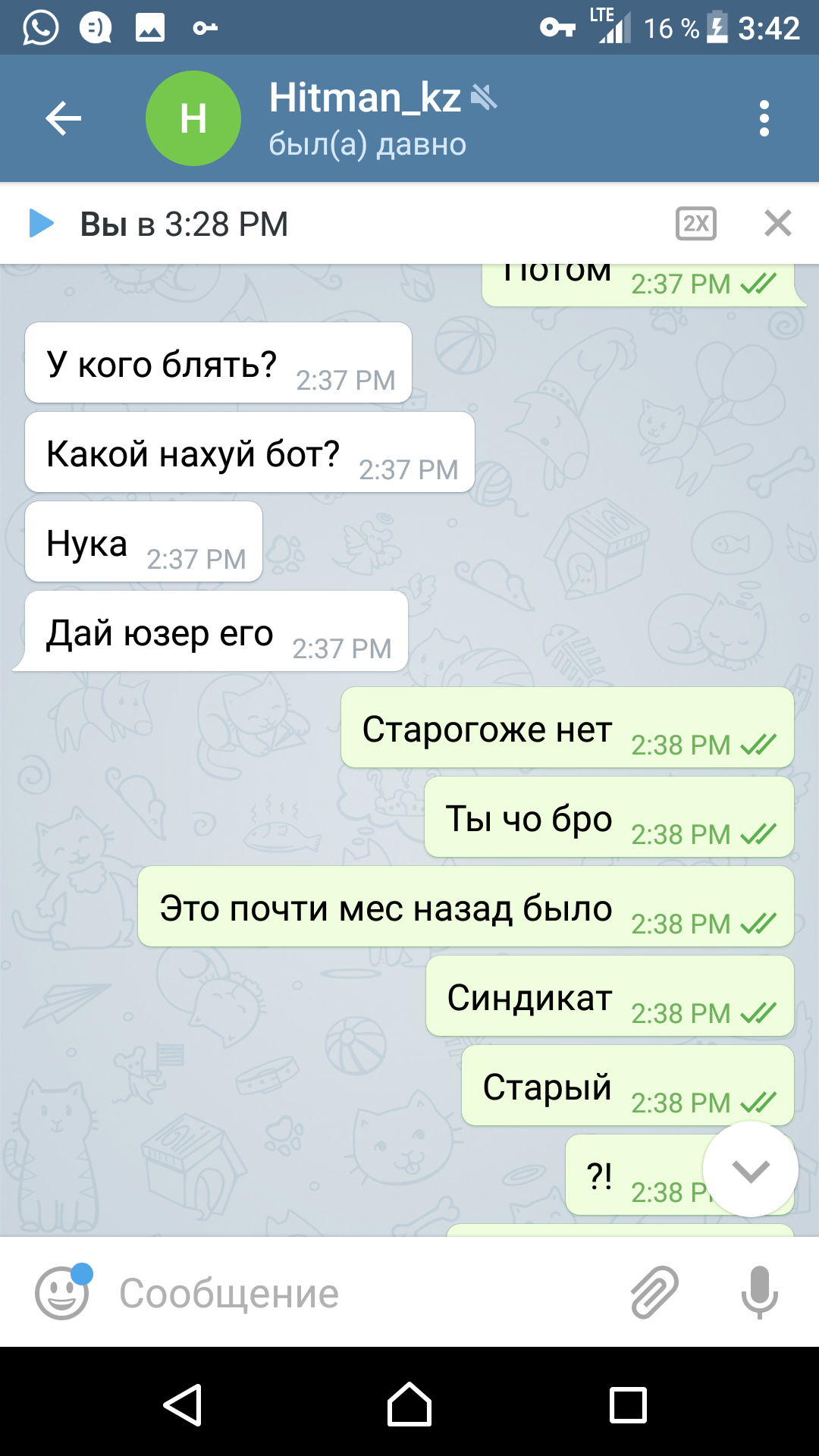Close the audio player bar
Screen dimensions: 819x1456
778,224
